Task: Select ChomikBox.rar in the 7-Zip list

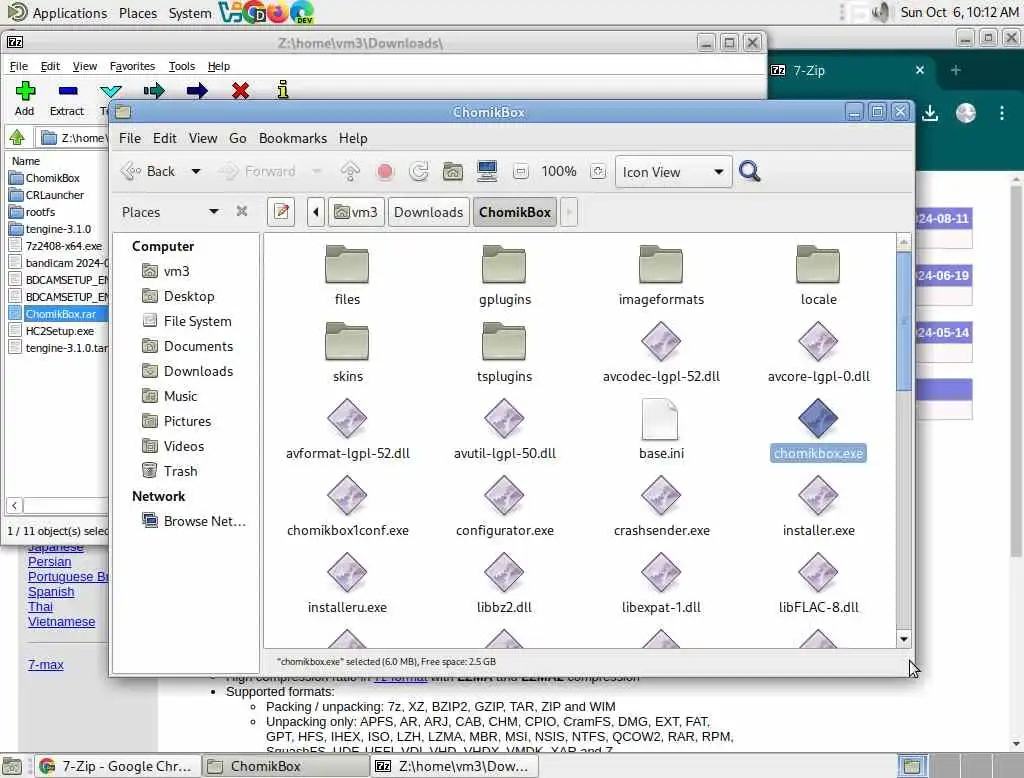Action: tap(60, 314)
